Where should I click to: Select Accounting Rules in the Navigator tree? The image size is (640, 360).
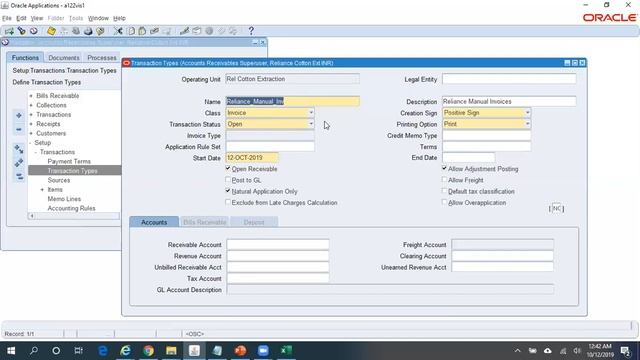(71, 208)
